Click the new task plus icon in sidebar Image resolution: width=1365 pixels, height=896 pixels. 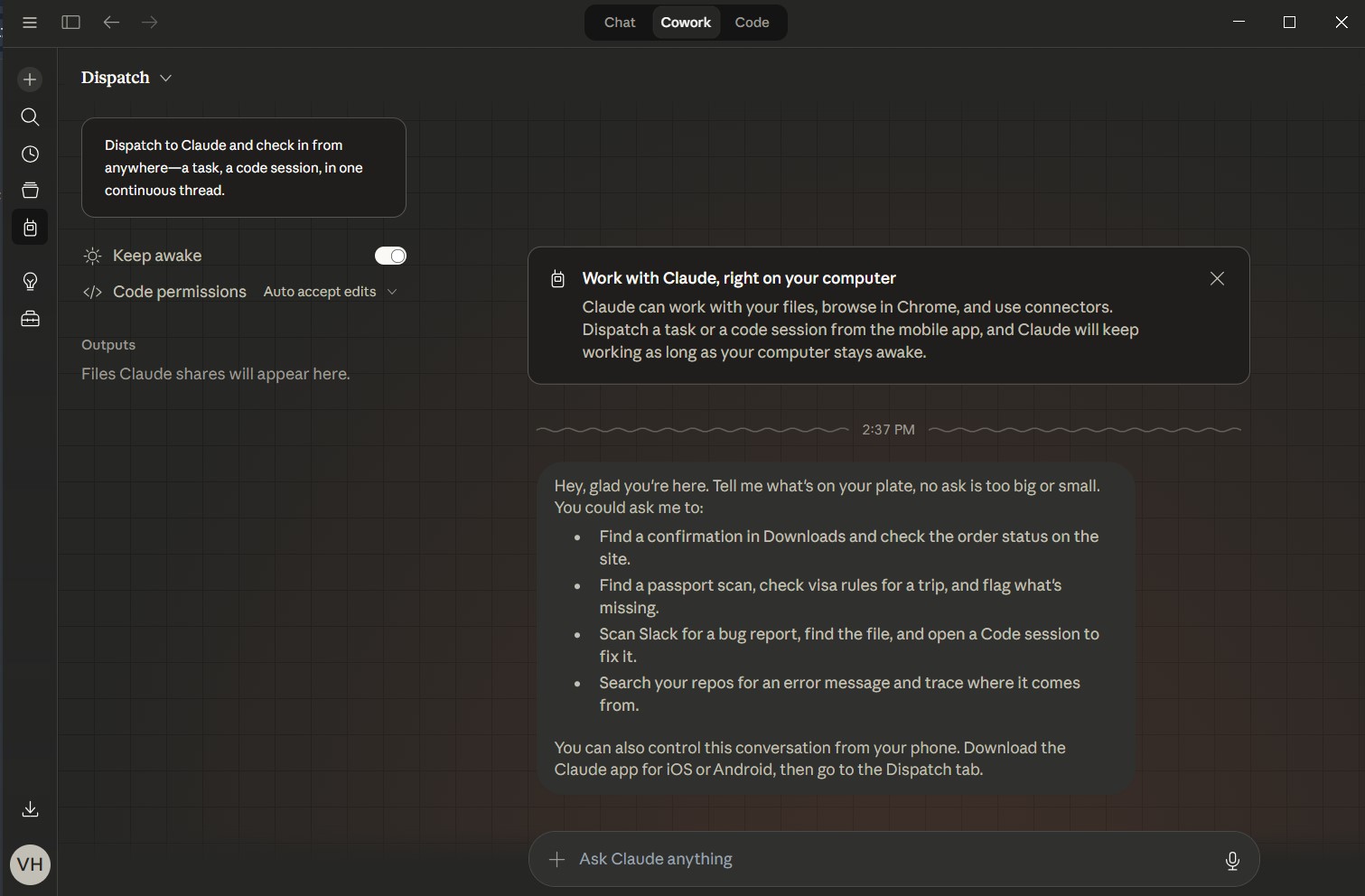click(30, 79)
